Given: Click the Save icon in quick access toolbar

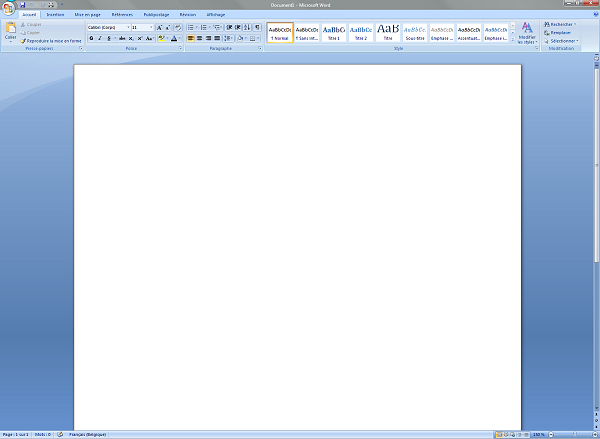Looking at the screenshot, I should point(22,5).
